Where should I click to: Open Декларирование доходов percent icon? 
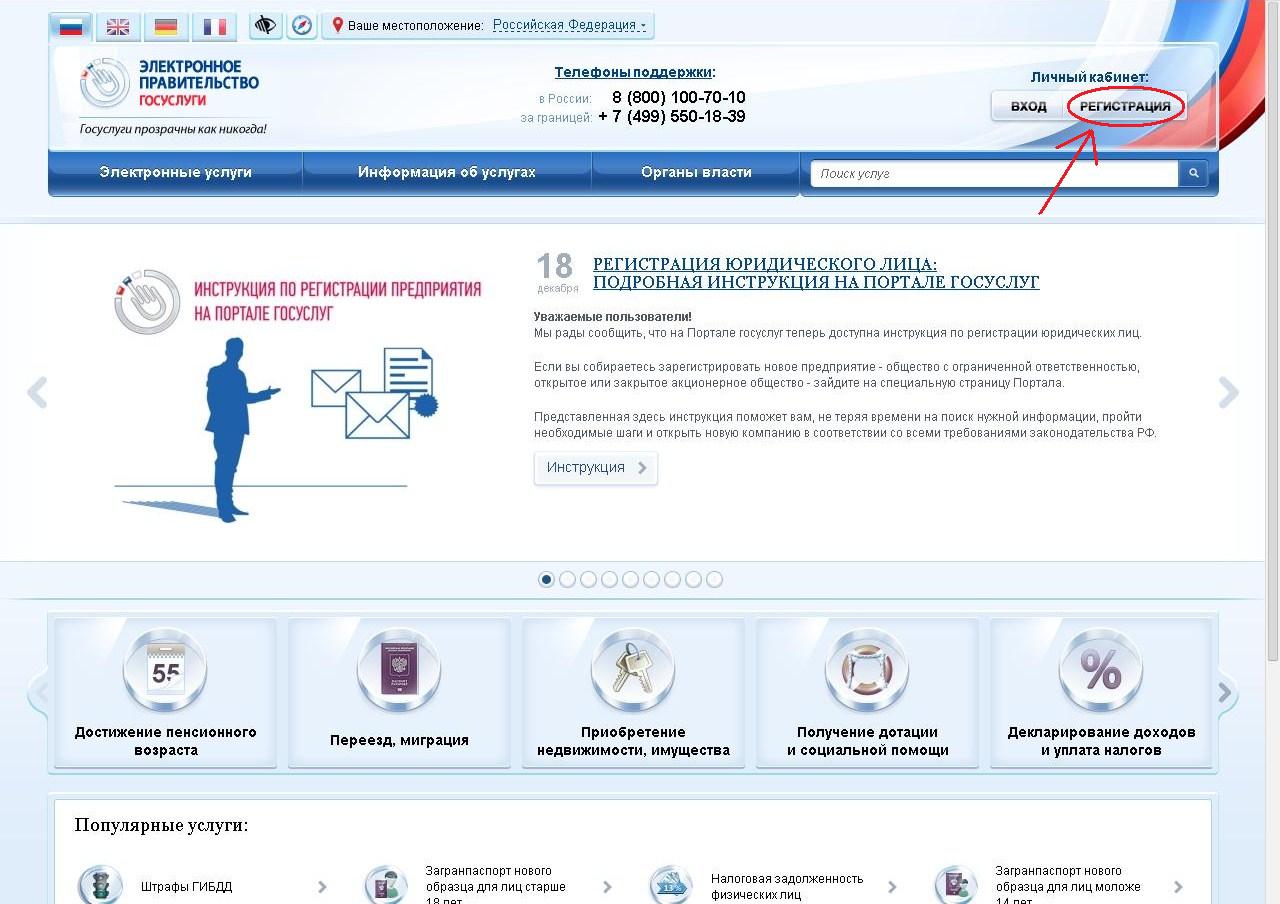pos(1101,669)
